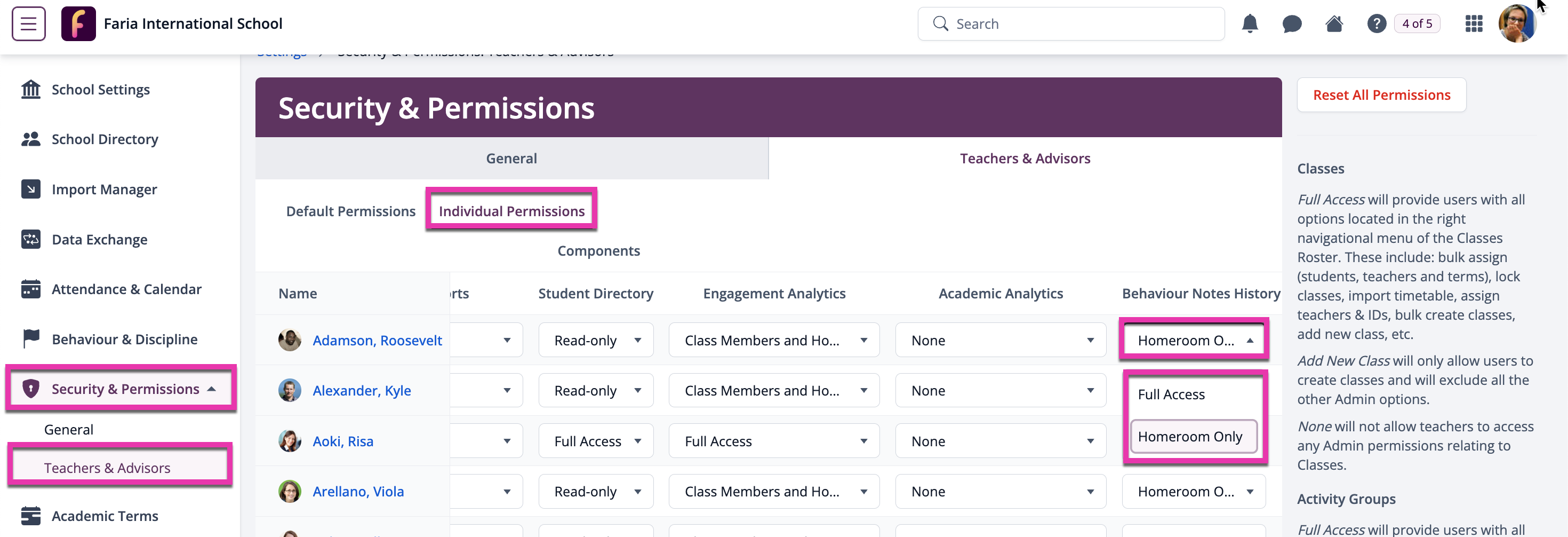Open Alexander, Kyle's profile link

pyautogui.click(x=362, y=391)
